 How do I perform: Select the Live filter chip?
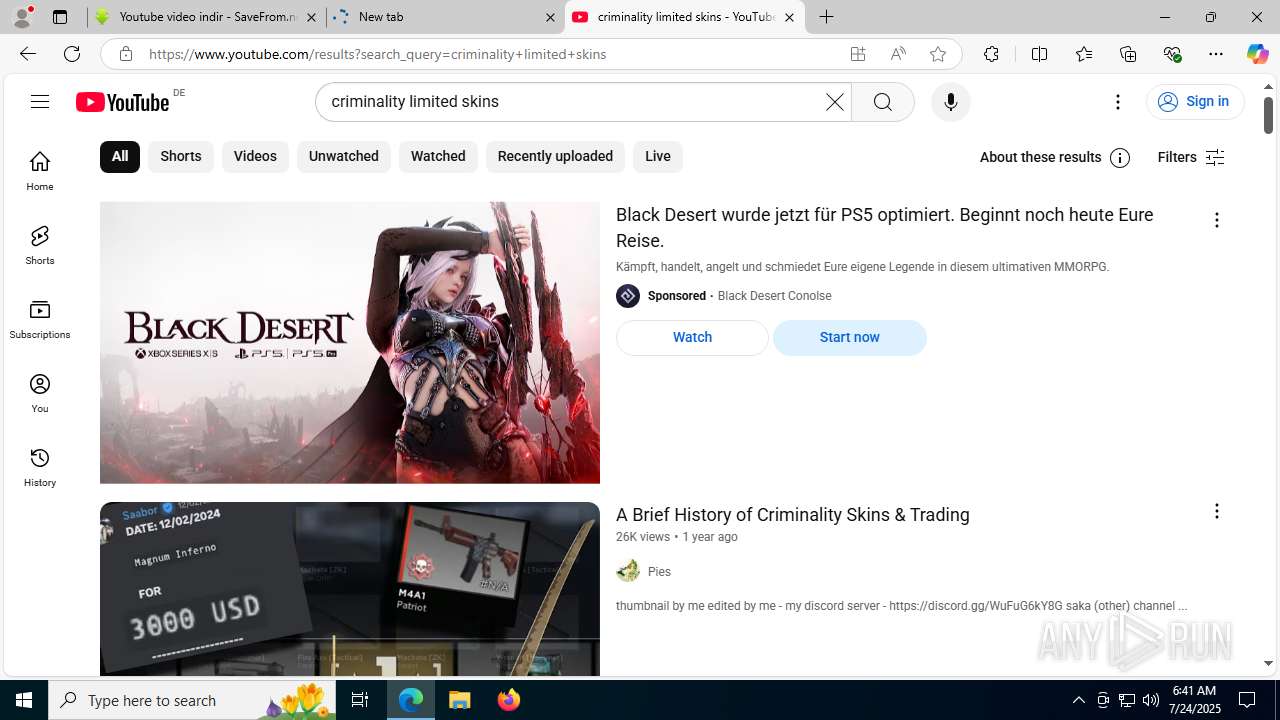click(658, 157)
